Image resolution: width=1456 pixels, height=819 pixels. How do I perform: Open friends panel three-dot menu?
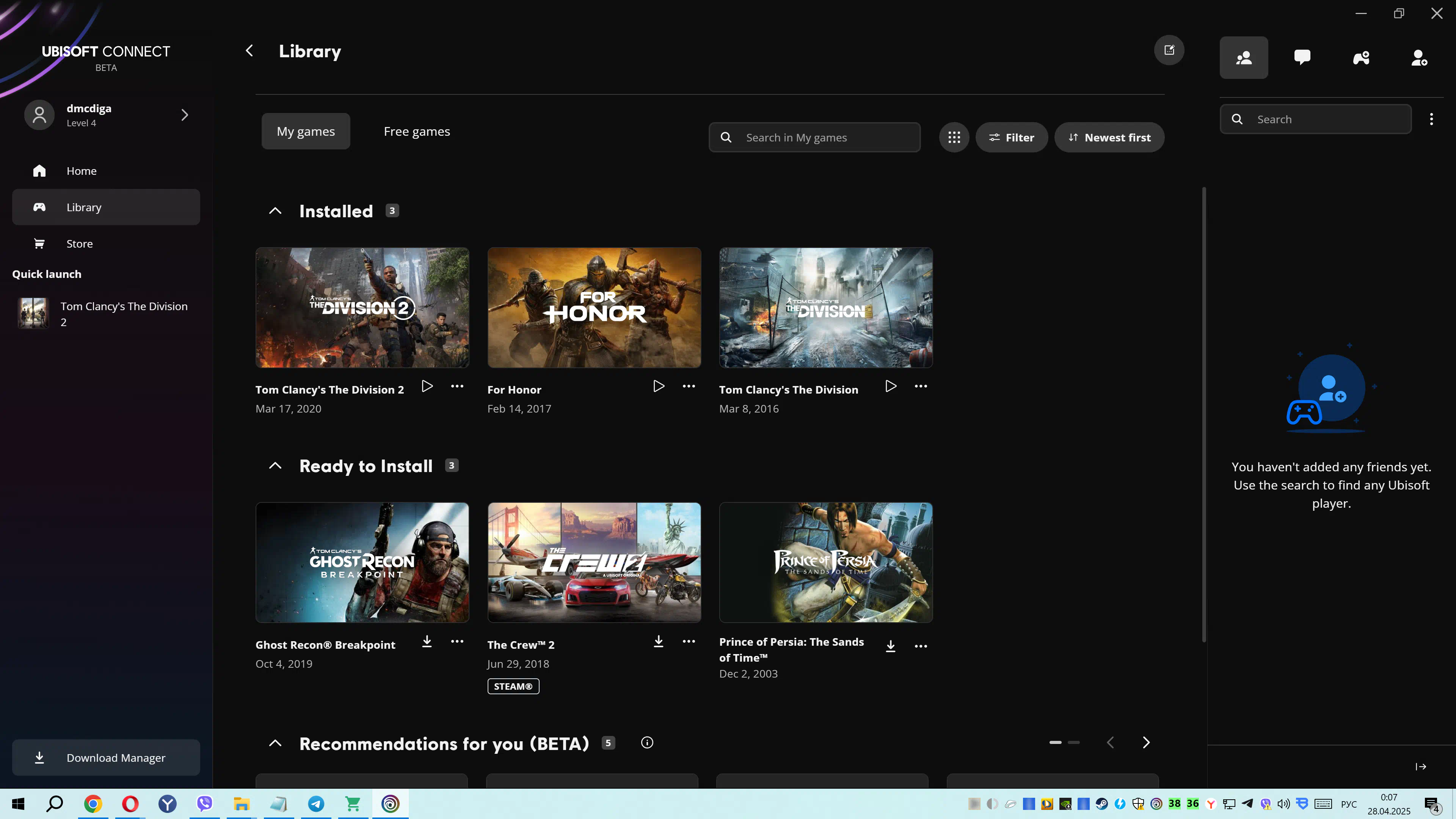(x=1431, y=119)
